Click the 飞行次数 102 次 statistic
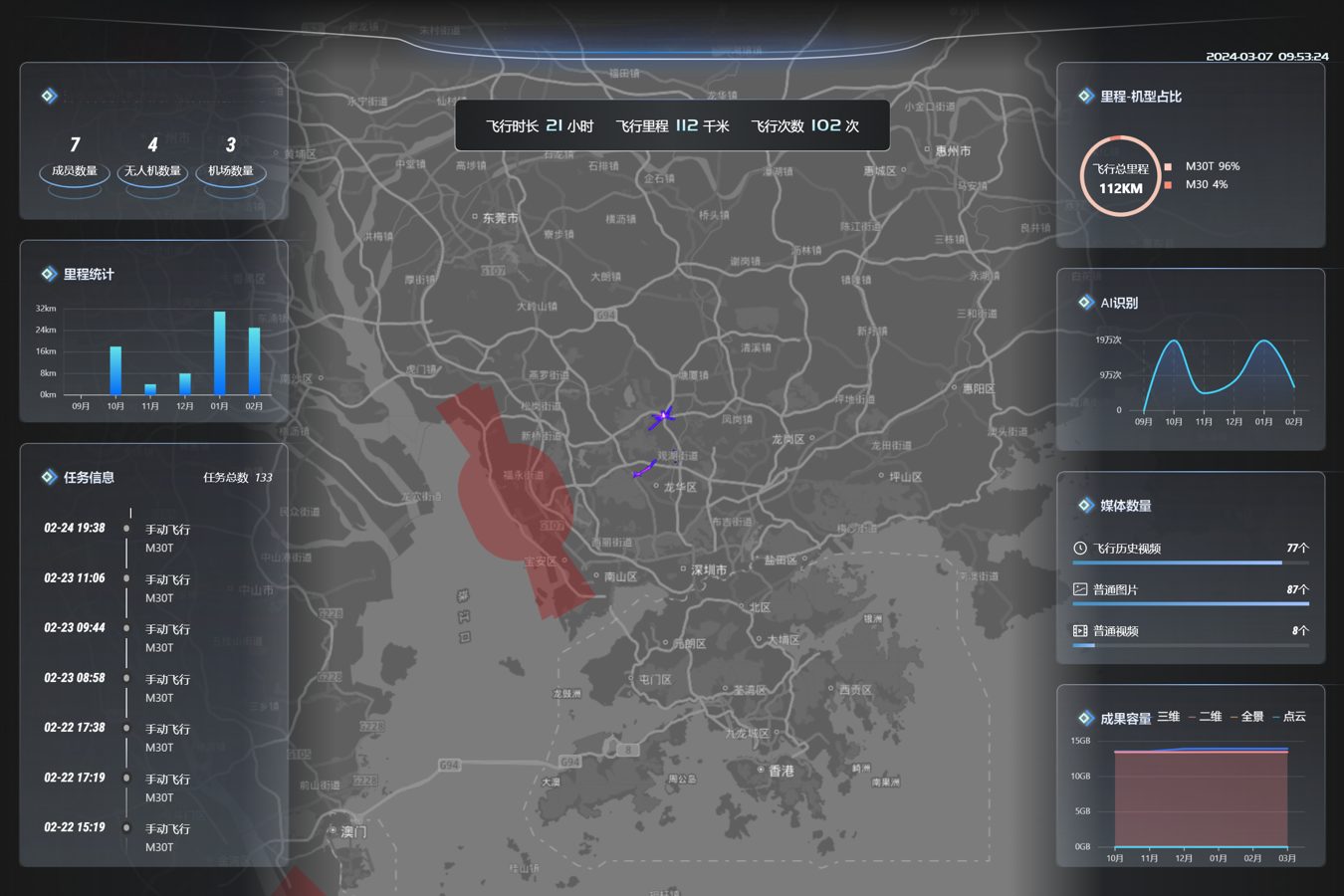The width and height of the screenshot is (1344, 896). pos(805,125)
